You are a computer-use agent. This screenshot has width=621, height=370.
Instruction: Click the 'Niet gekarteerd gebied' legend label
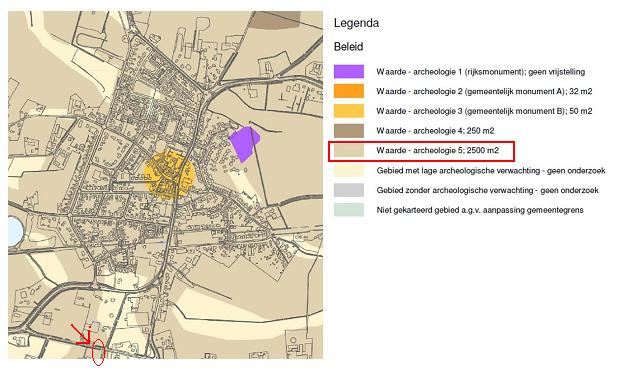tap(480, 210)
